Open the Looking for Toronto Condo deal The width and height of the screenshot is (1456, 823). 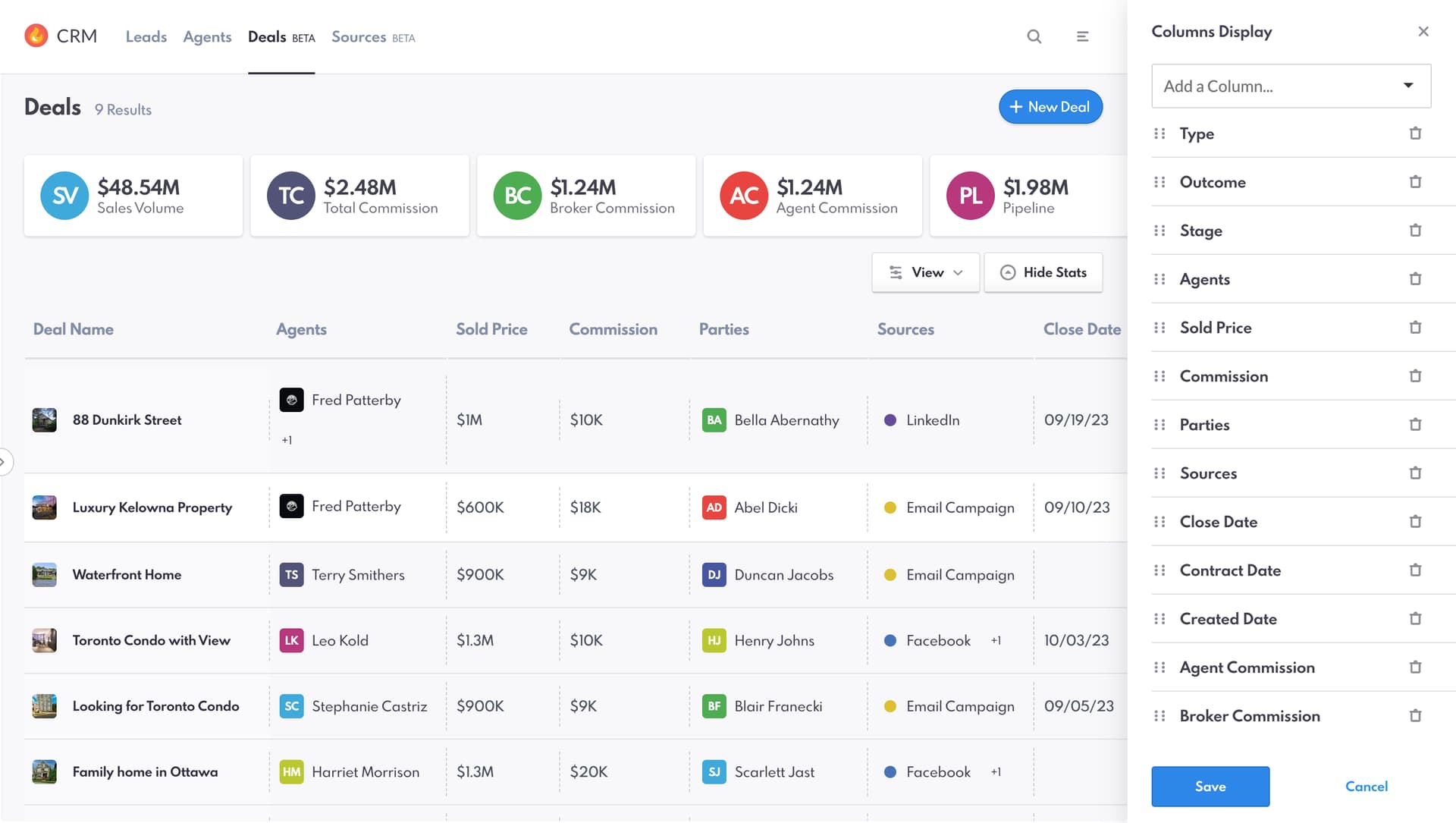click(155, 706)
